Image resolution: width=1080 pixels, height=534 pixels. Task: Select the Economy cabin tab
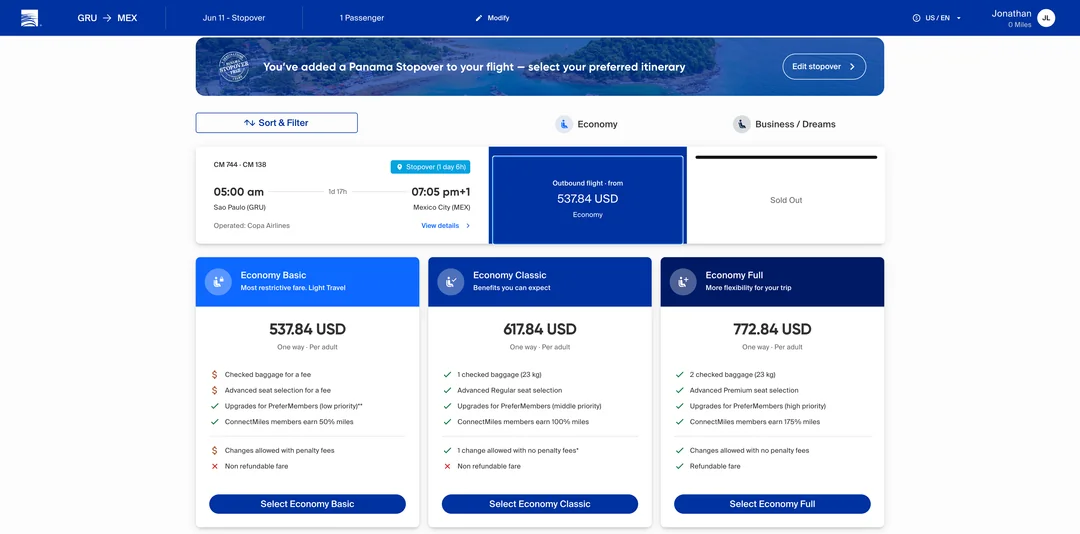coord(587,124)
